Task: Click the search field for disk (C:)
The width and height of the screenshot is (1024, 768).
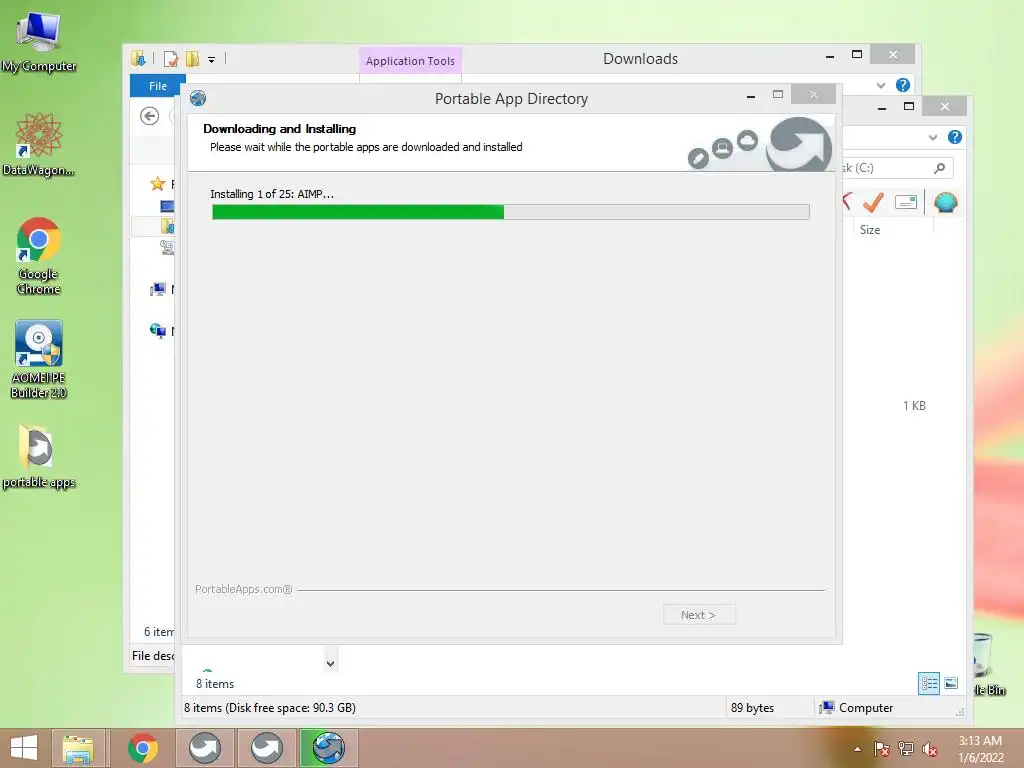Action: coord(896,168)
